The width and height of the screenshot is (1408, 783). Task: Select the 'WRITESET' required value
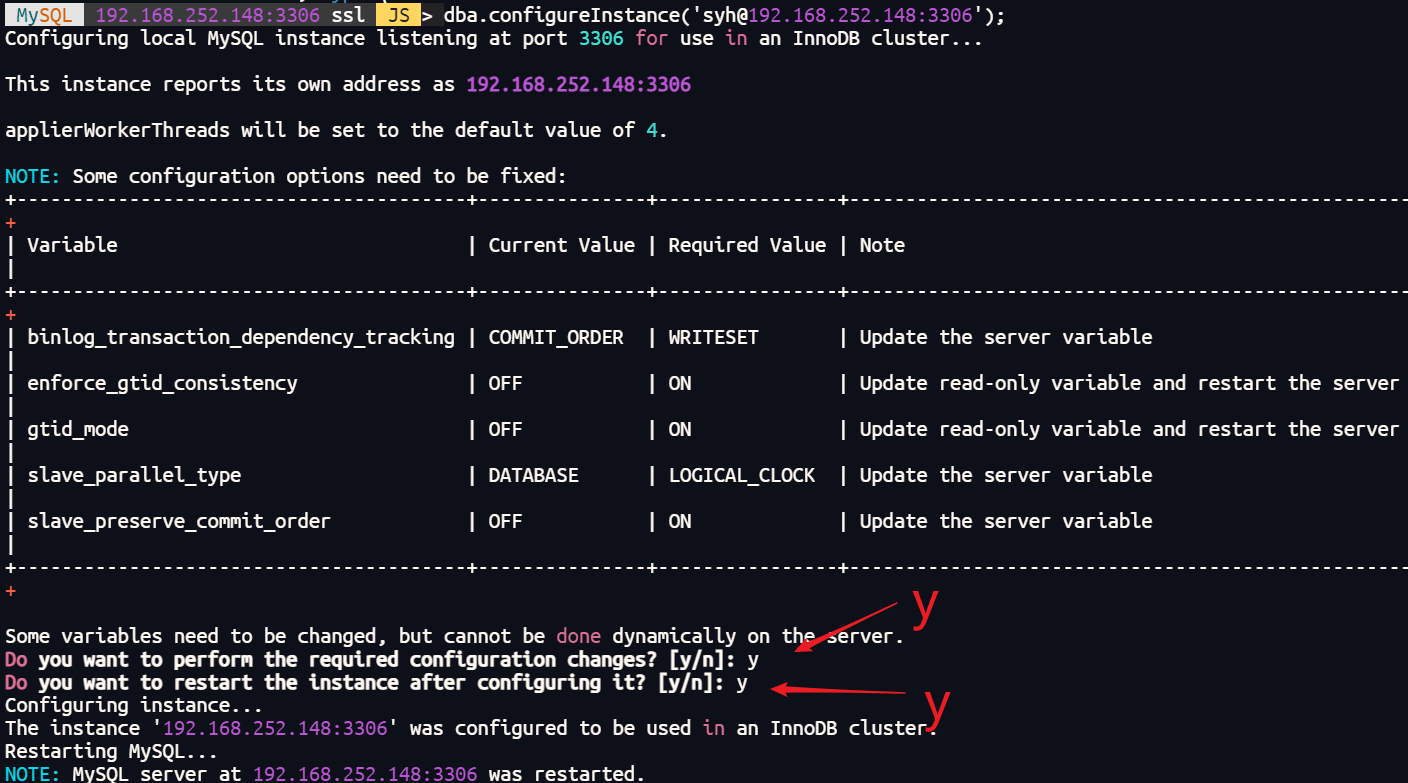tap(713, 337)
